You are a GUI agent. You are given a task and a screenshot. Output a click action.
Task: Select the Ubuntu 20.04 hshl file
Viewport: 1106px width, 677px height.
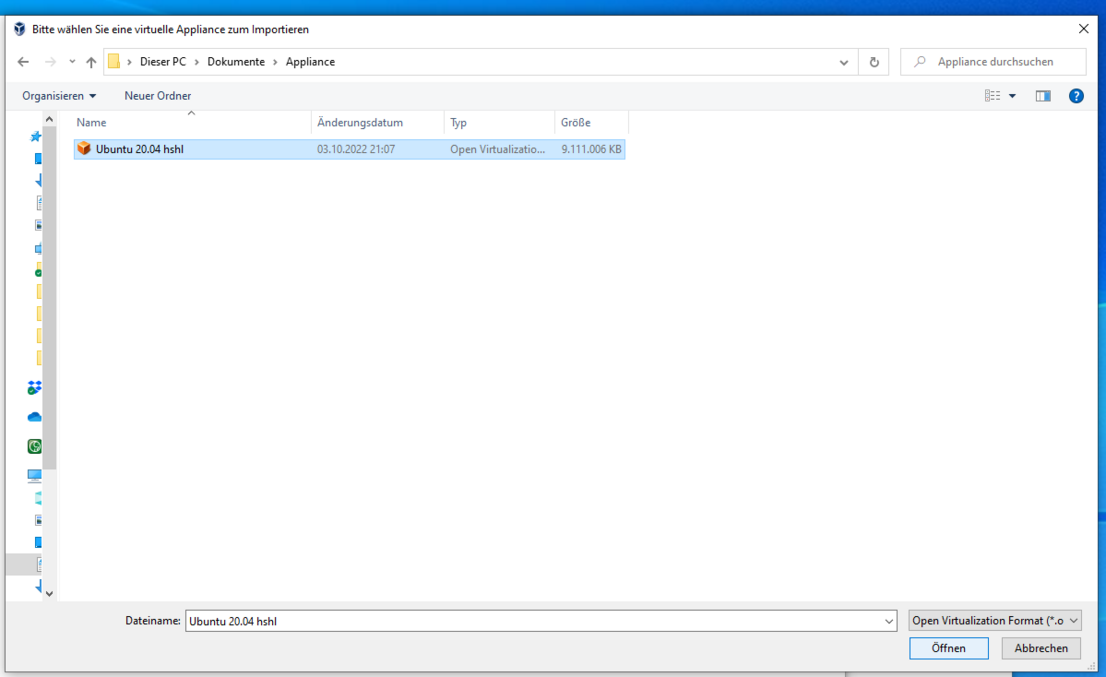pyautogui.click(x=140, y=149)
